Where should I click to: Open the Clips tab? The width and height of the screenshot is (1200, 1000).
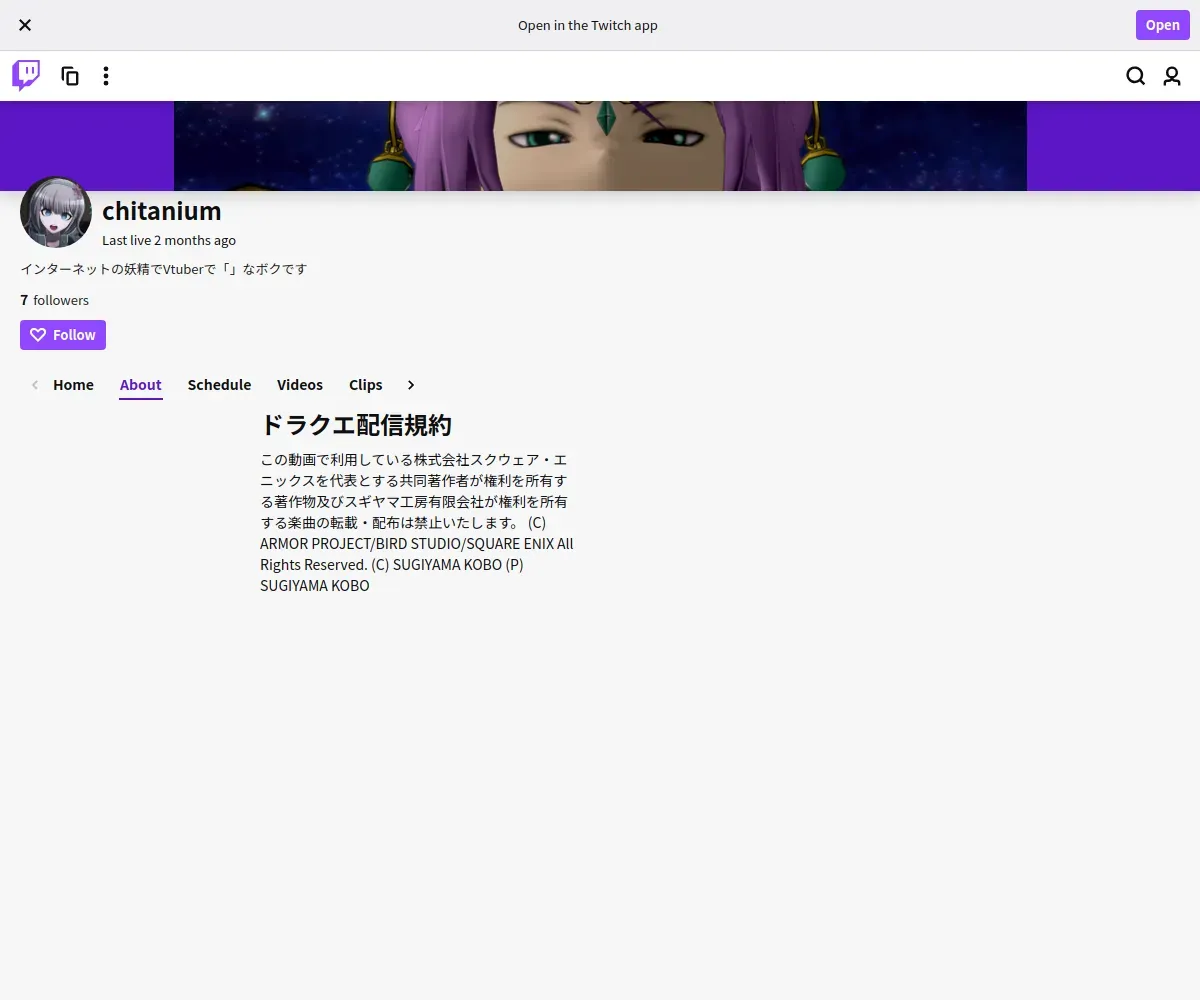click(366, 385)
